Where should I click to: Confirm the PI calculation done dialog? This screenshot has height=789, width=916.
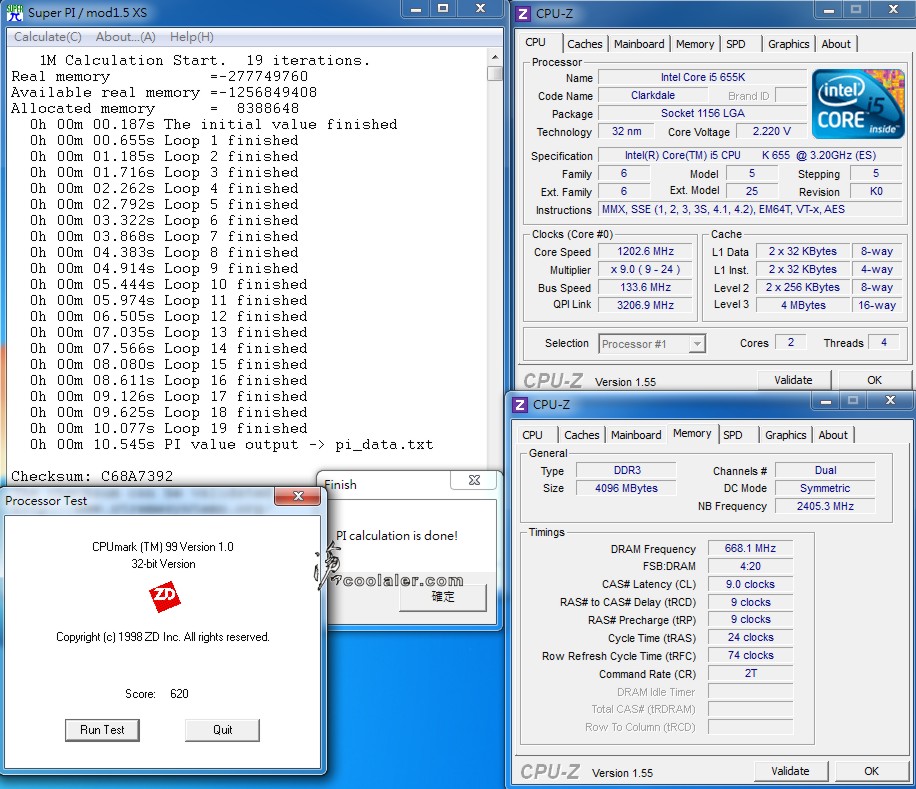(442, 597)
